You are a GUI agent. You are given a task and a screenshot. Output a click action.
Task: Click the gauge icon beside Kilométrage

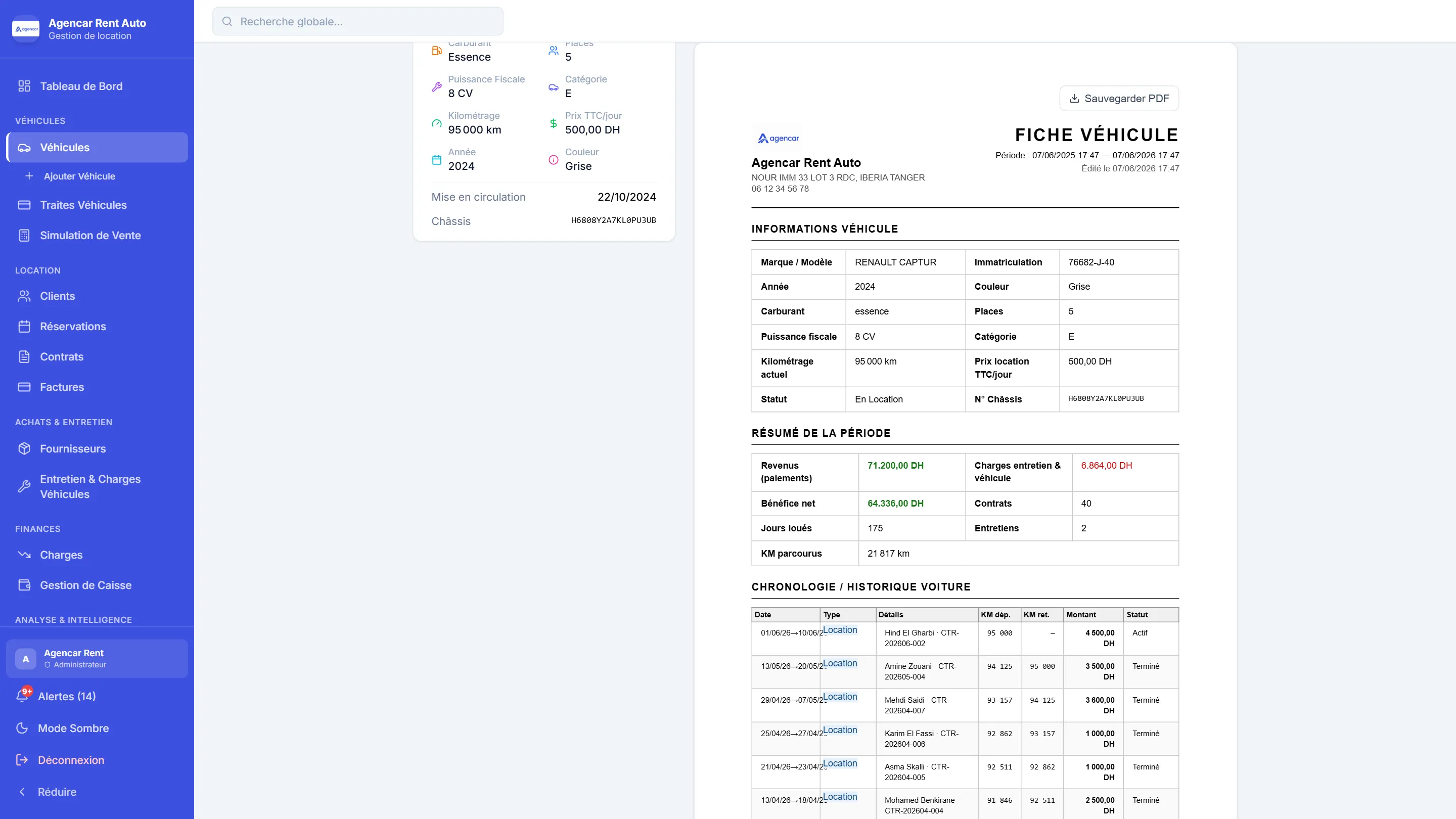tap(436, 123)
